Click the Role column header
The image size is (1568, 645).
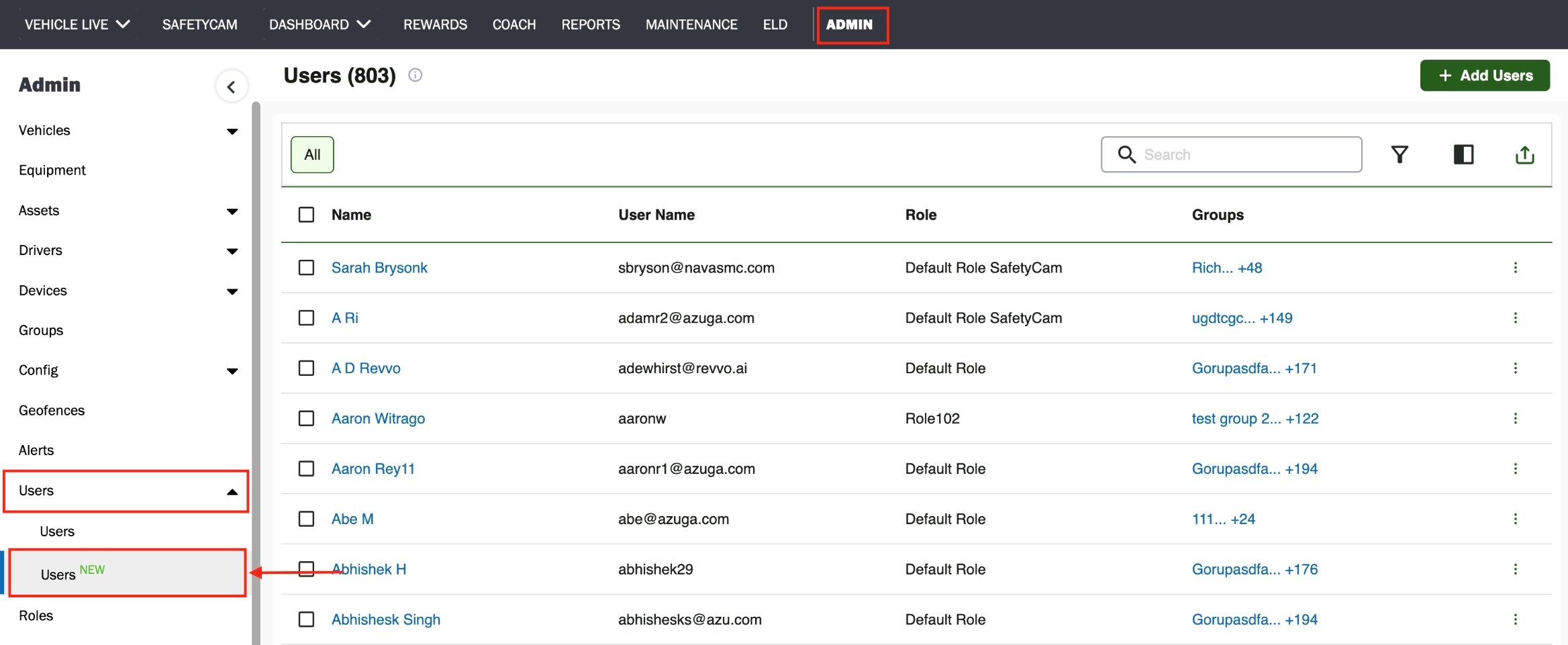point(921,215)
